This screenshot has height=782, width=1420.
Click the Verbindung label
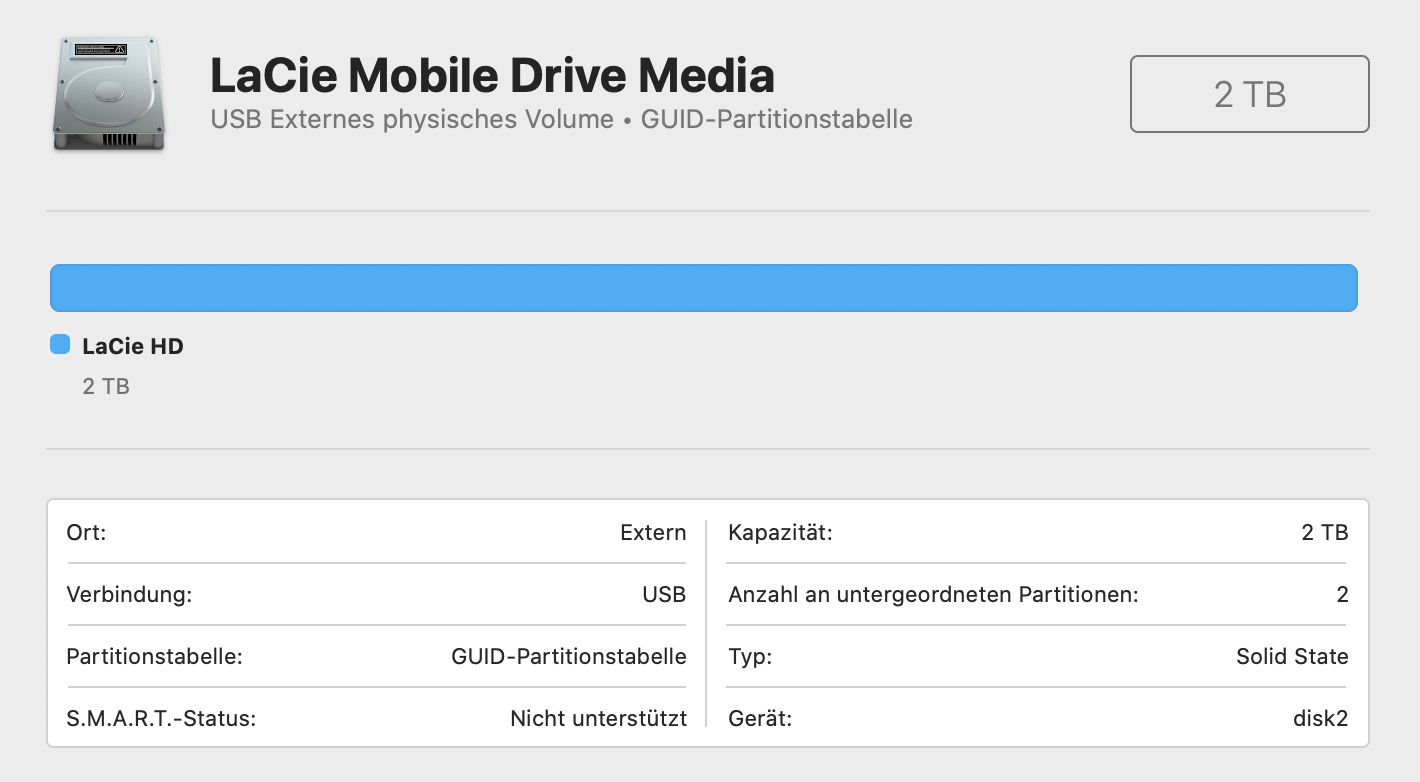pyautogui.click(x=129, y=595)
